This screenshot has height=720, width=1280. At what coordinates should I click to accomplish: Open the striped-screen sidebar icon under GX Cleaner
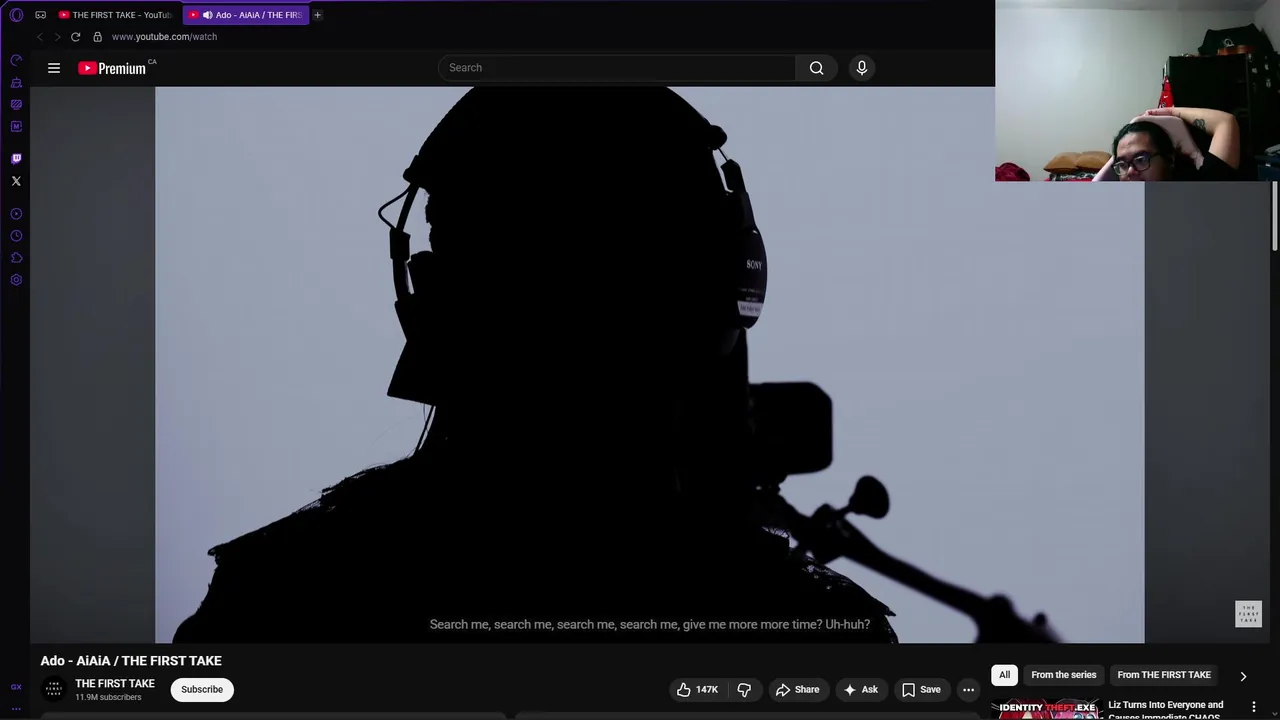[x=16, y=105]
